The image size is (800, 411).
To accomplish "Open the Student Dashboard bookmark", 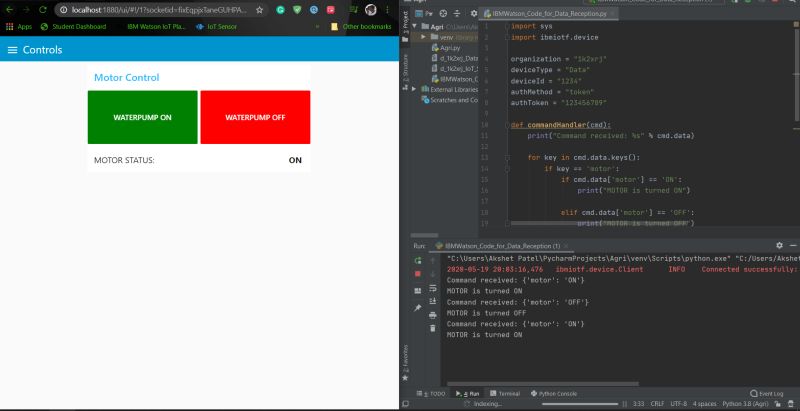I will pos(74,27).
